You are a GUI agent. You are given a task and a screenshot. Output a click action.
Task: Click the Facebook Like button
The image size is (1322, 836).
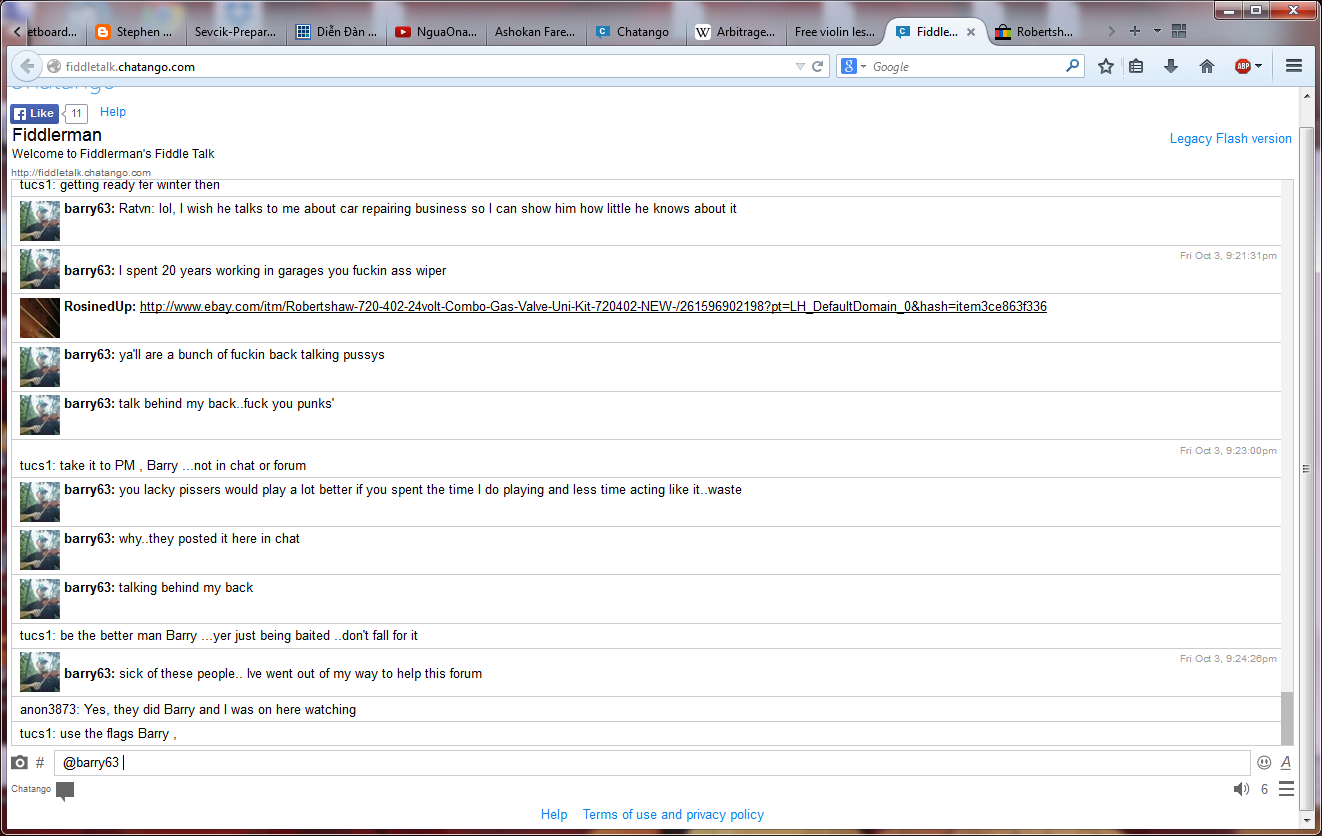(34, 113)
